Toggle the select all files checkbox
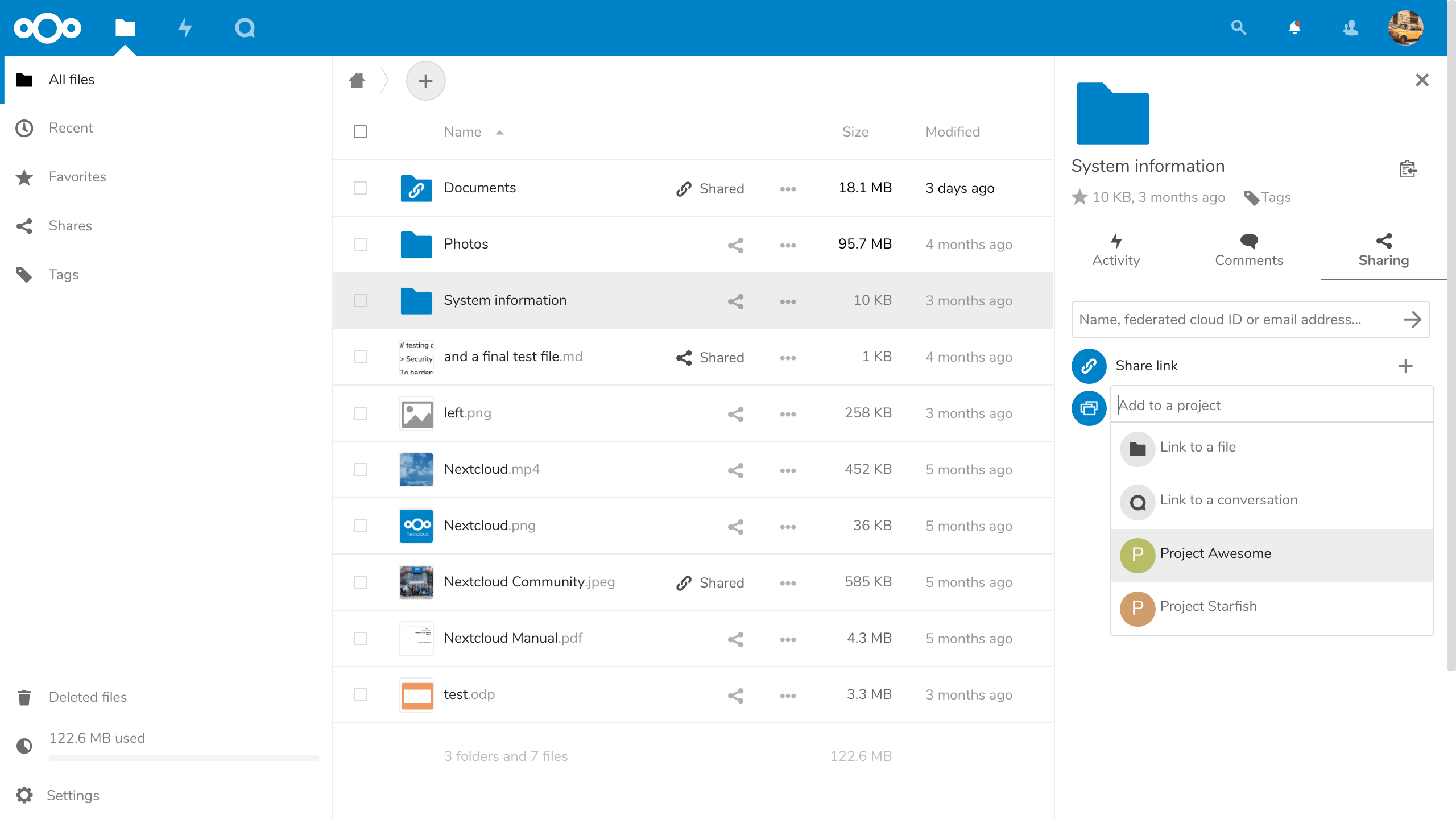The image size is (1456, 819). 360,132
